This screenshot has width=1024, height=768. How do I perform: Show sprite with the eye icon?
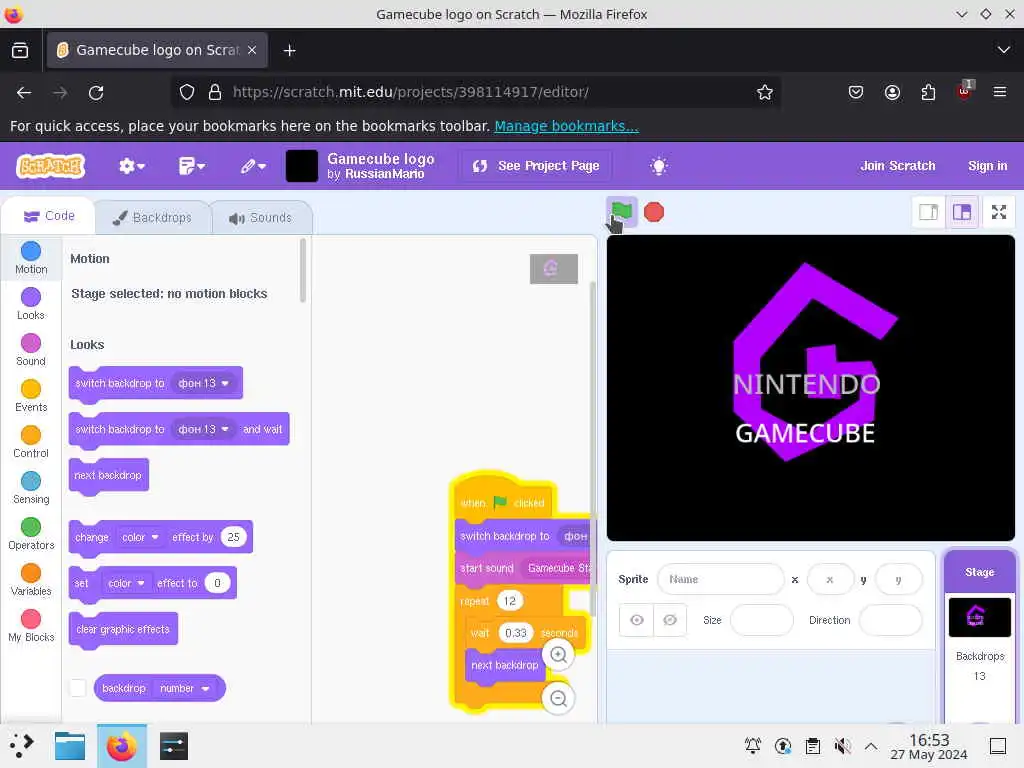click(637, 620)
